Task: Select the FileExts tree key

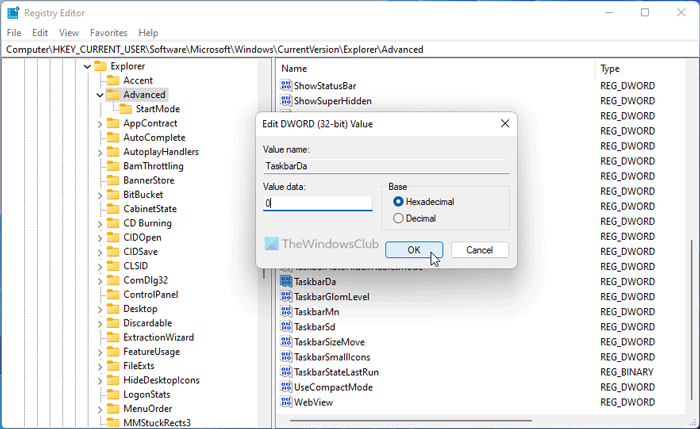Action: tap(138, 366)
